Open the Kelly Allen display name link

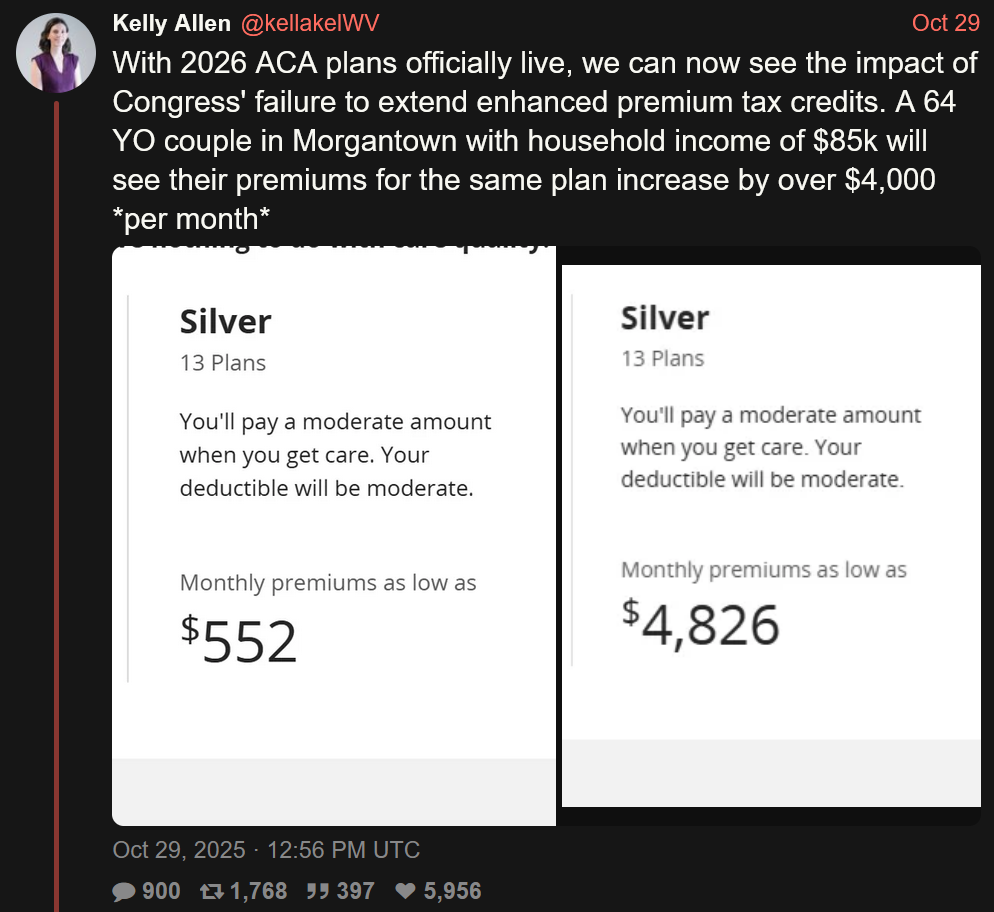point(171,23)
